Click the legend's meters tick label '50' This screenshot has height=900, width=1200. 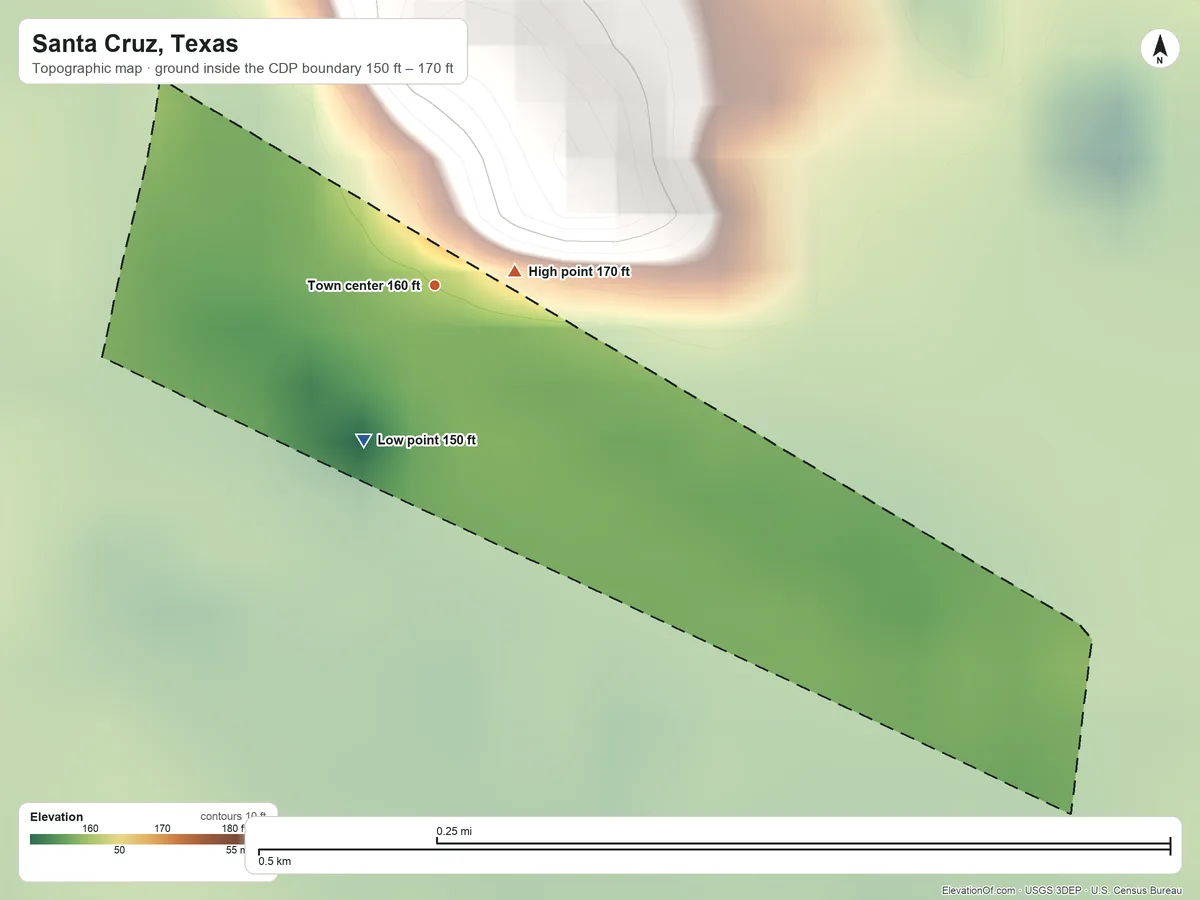[119, 850]
